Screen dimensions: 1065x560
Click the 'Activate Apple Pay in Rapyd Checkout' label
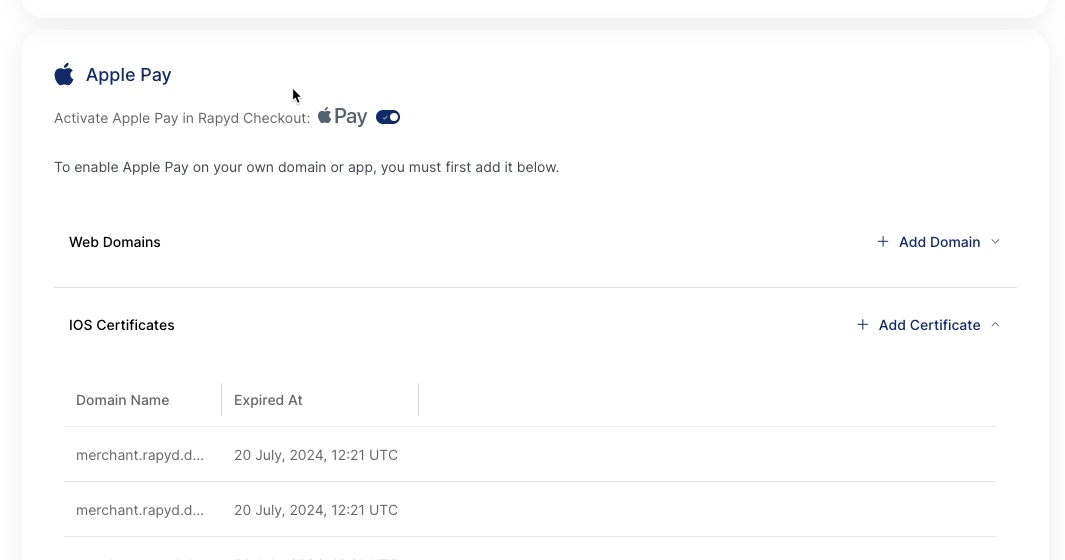[182, 118]
